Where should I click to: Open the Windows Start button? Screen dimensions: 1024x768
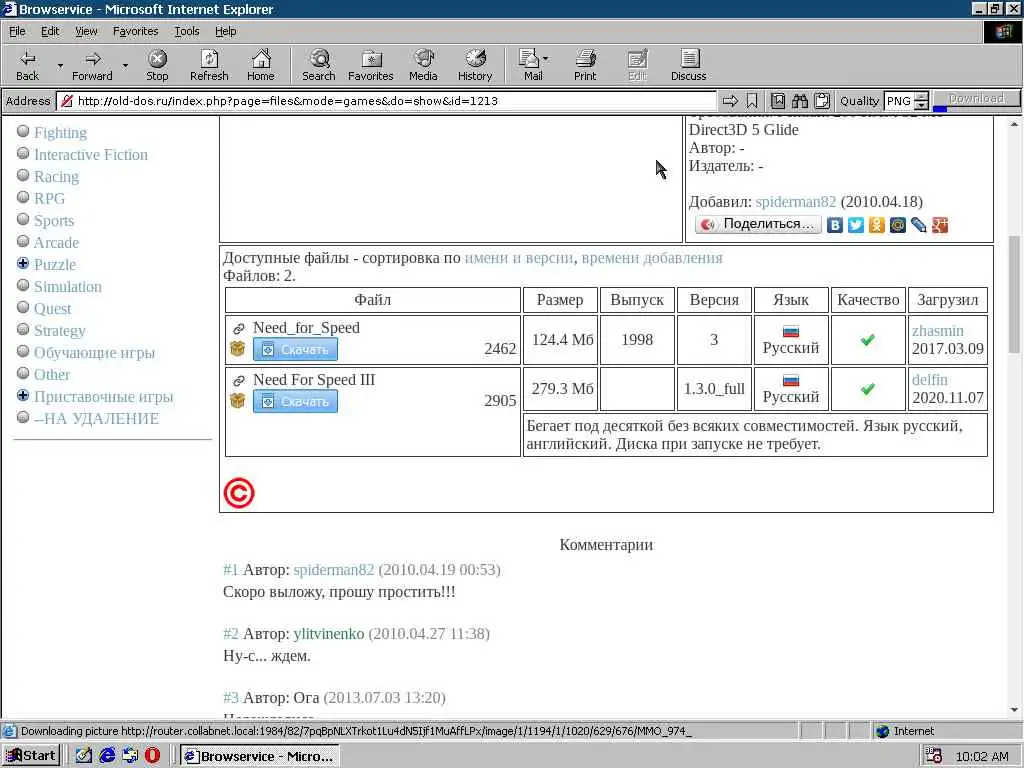coord(31,756)
